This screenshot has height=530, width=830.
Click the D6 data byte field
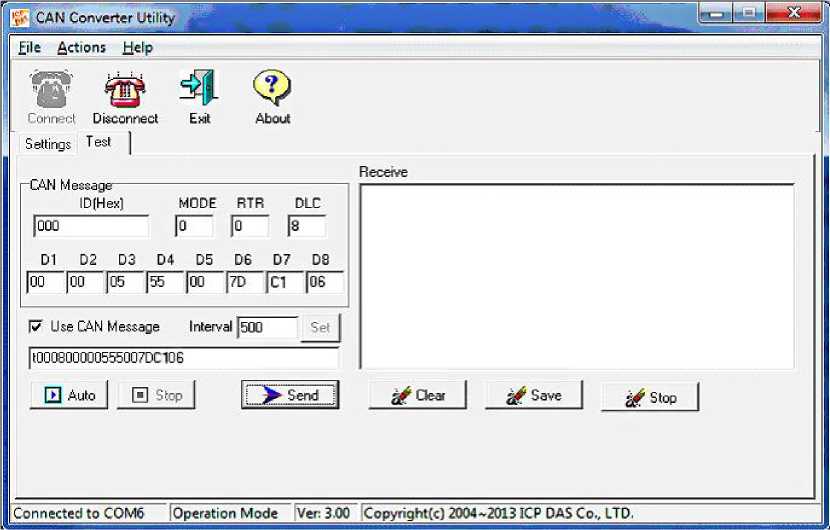click(x=244, y=283)
